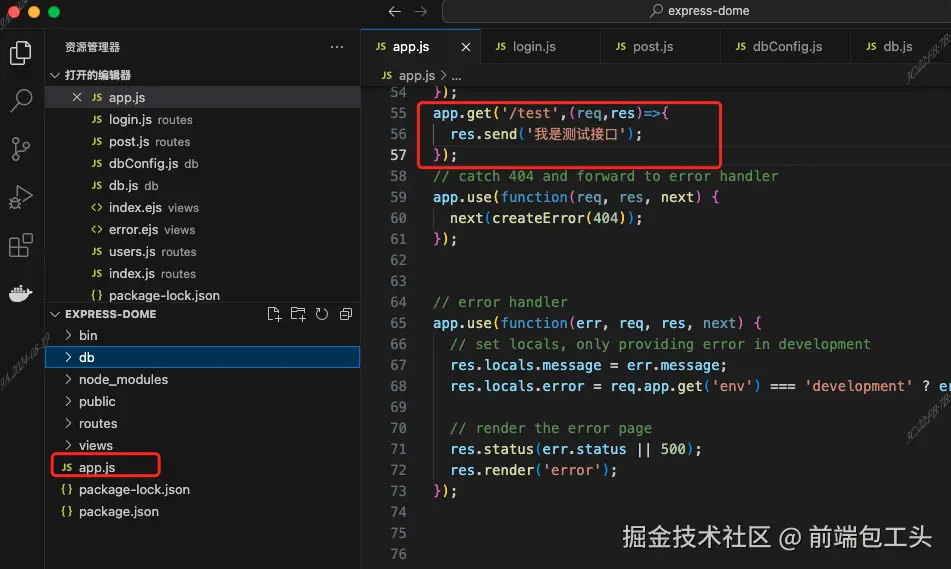Expand the public folder
Viewport: 951px width, 569px height.
(x=203, y=401)
